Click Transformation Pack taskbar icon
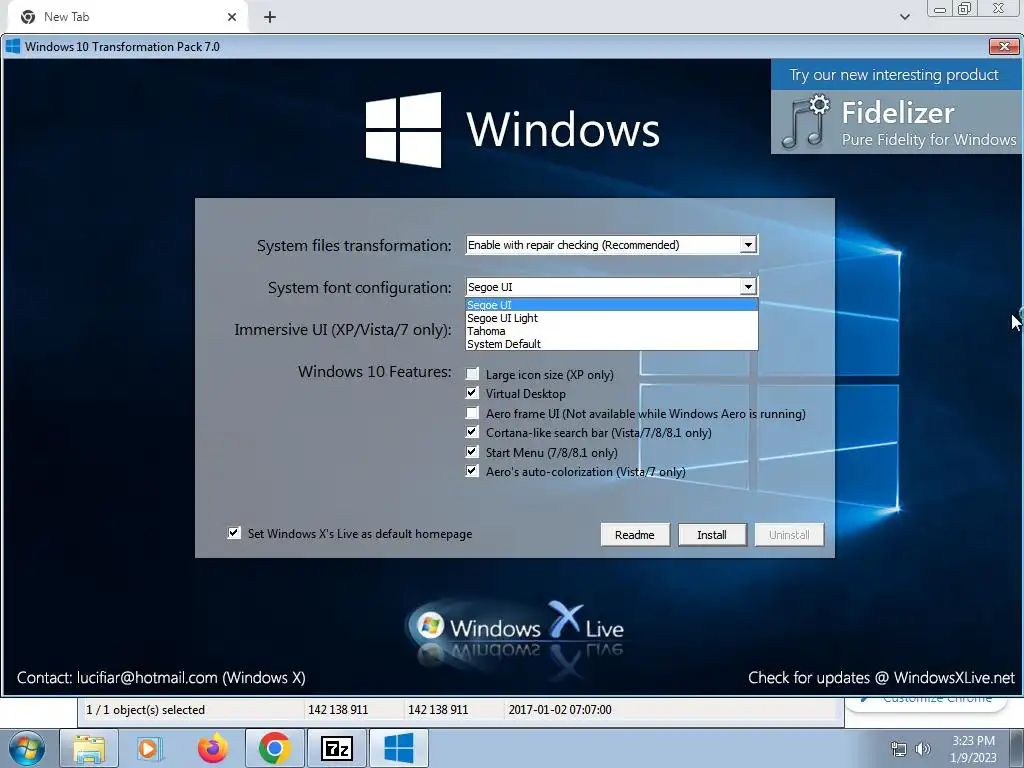1024x768 pixels. (x=398, y=748)
